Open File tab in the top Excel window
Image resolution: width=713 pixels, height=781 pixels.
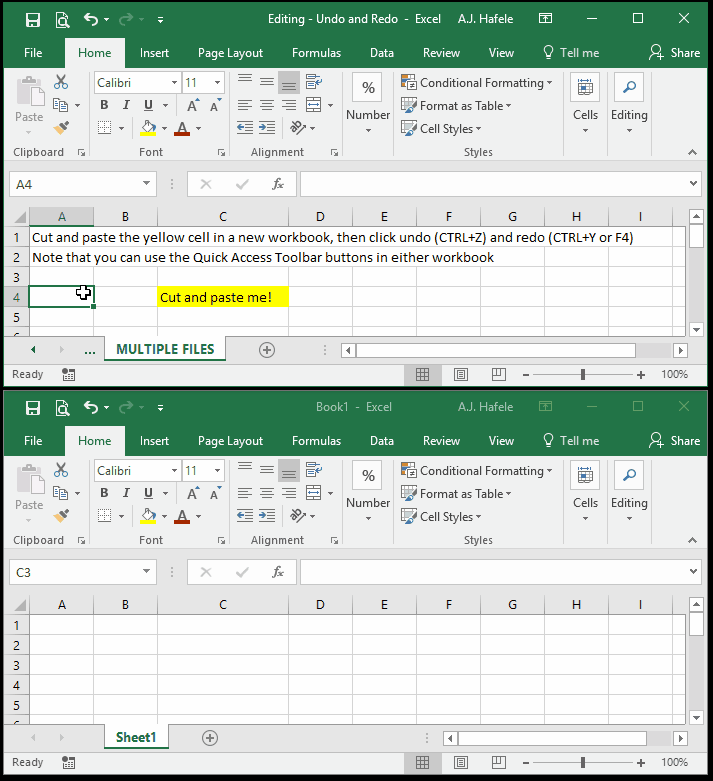pos(33,53)
